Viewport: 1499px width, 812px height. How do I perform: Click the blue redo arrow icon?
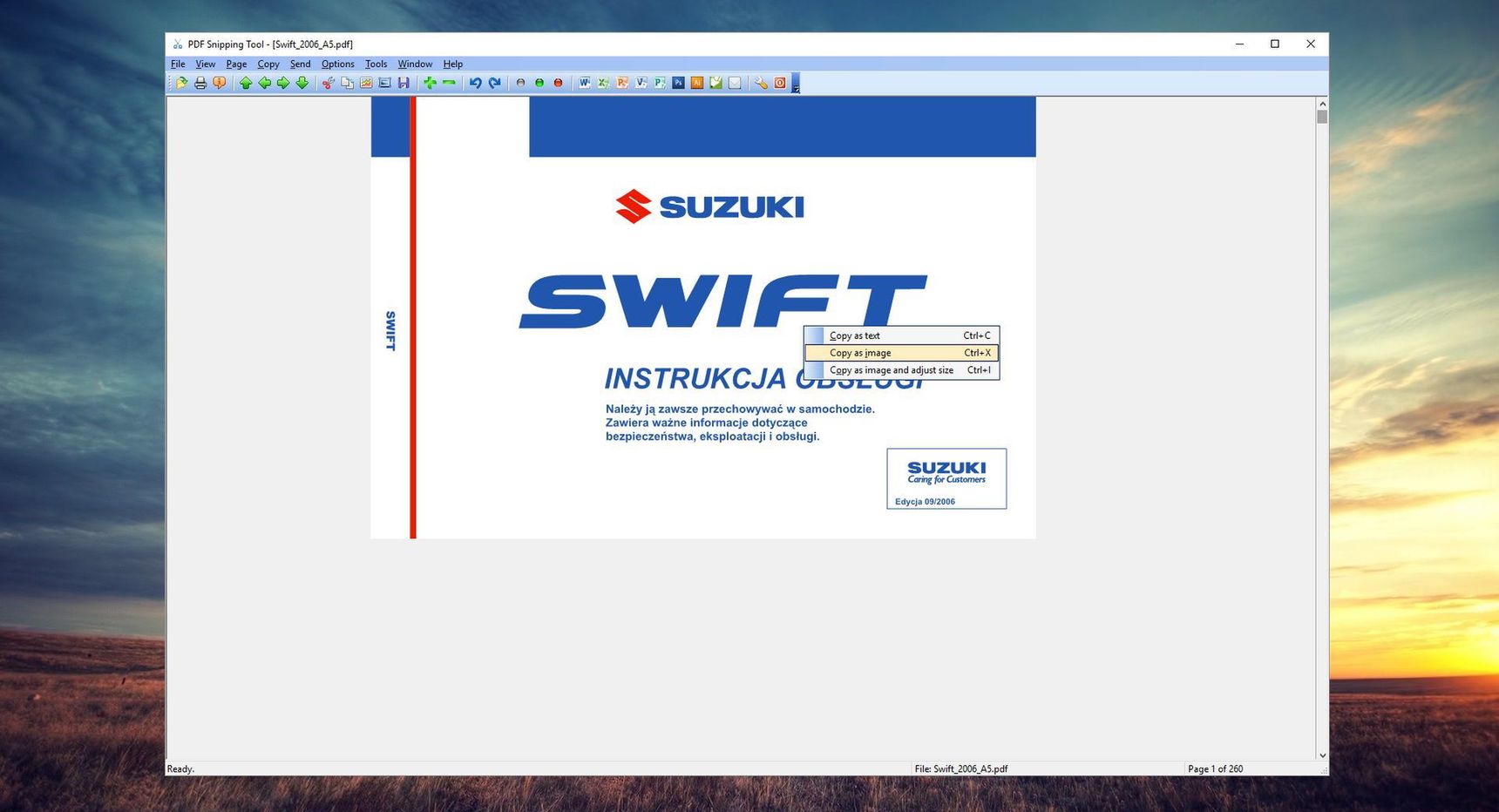coord(494,83)
